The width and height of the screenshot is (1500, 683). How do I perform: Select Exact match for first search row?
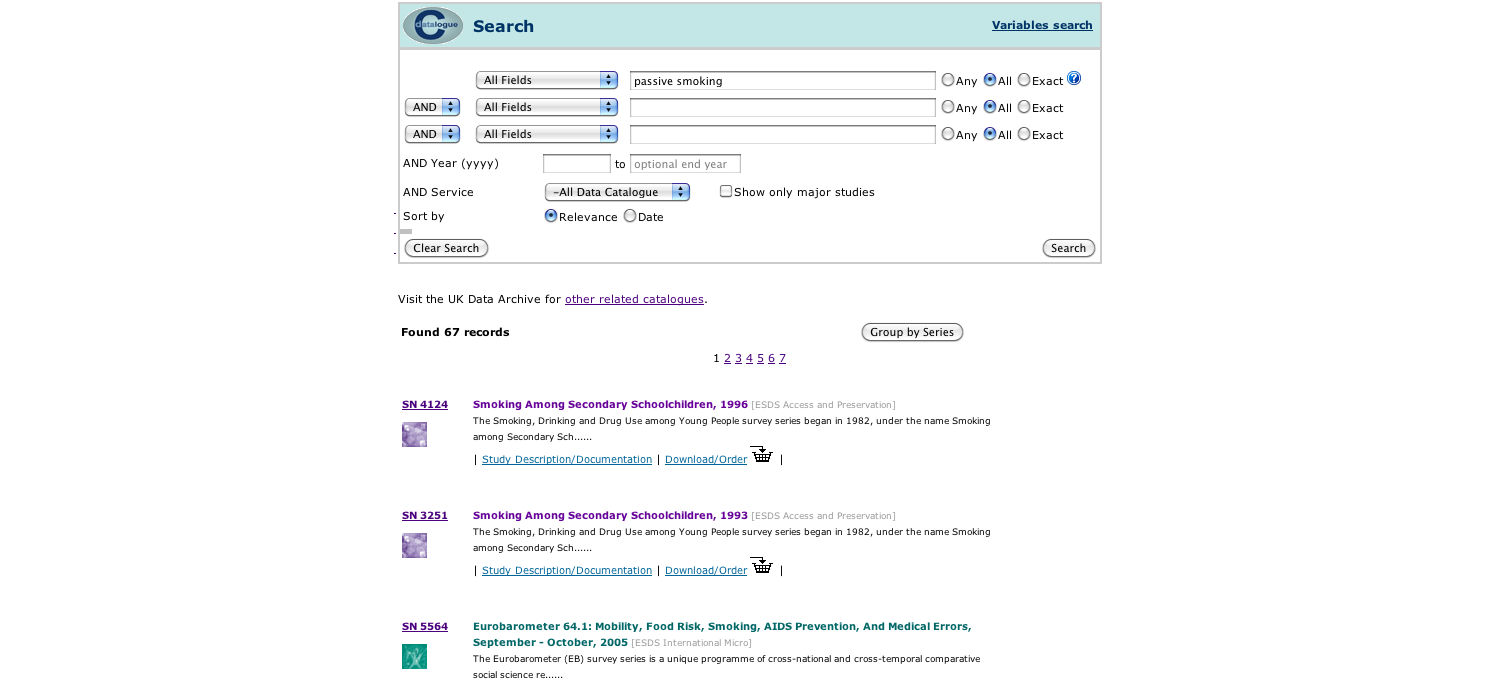click(x=1024, y=80)
